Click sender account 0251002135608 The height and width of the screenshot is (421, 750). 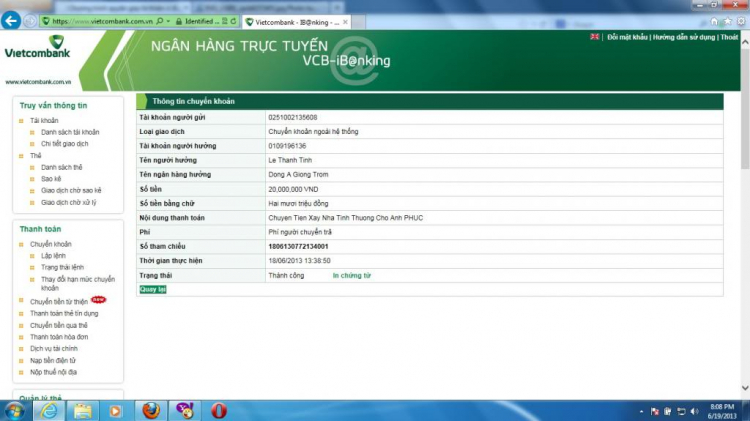[292, 117]
